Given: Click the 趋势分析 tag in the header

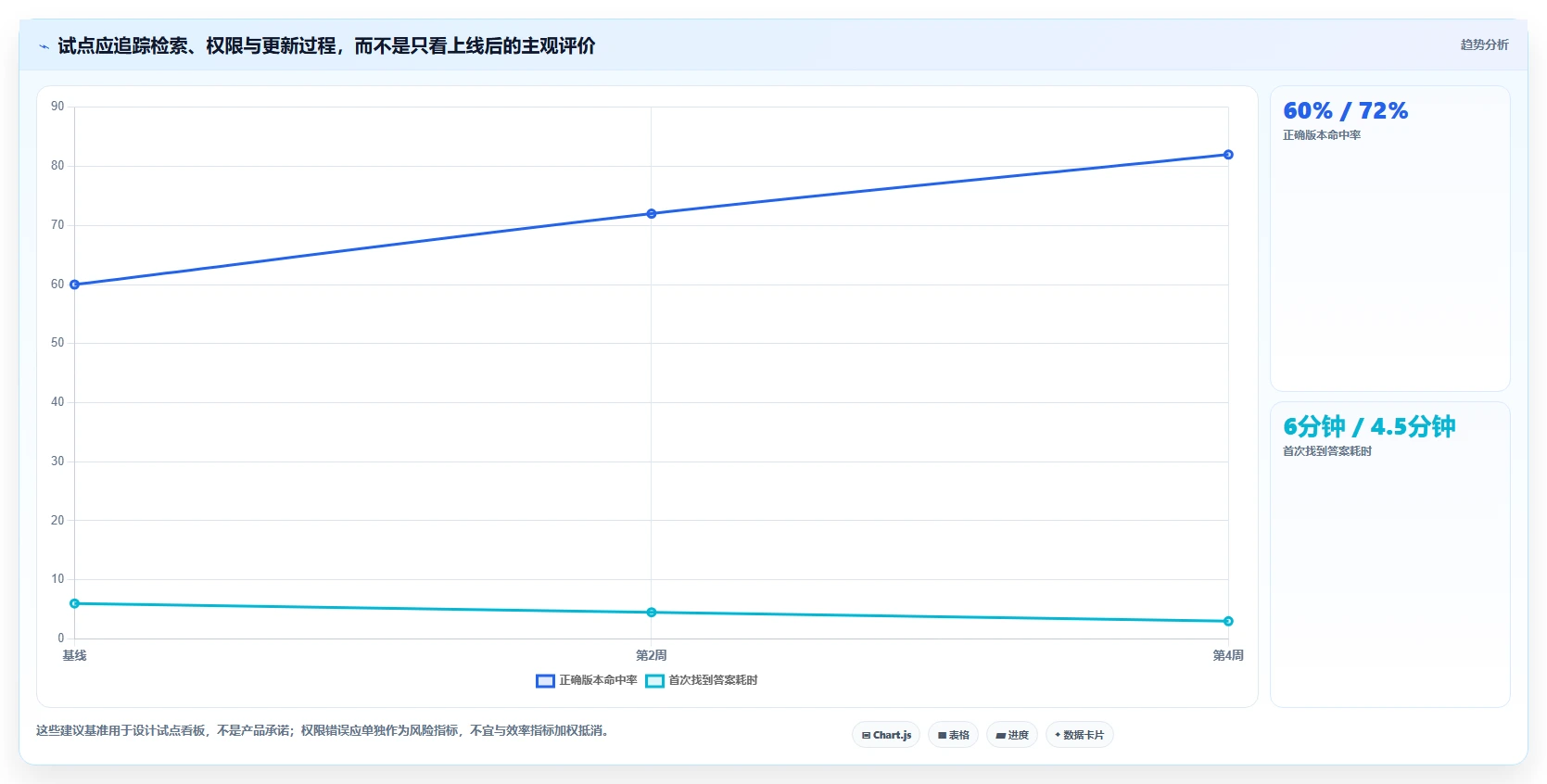Looking at the screenshot, I should tap(1484, 44).
